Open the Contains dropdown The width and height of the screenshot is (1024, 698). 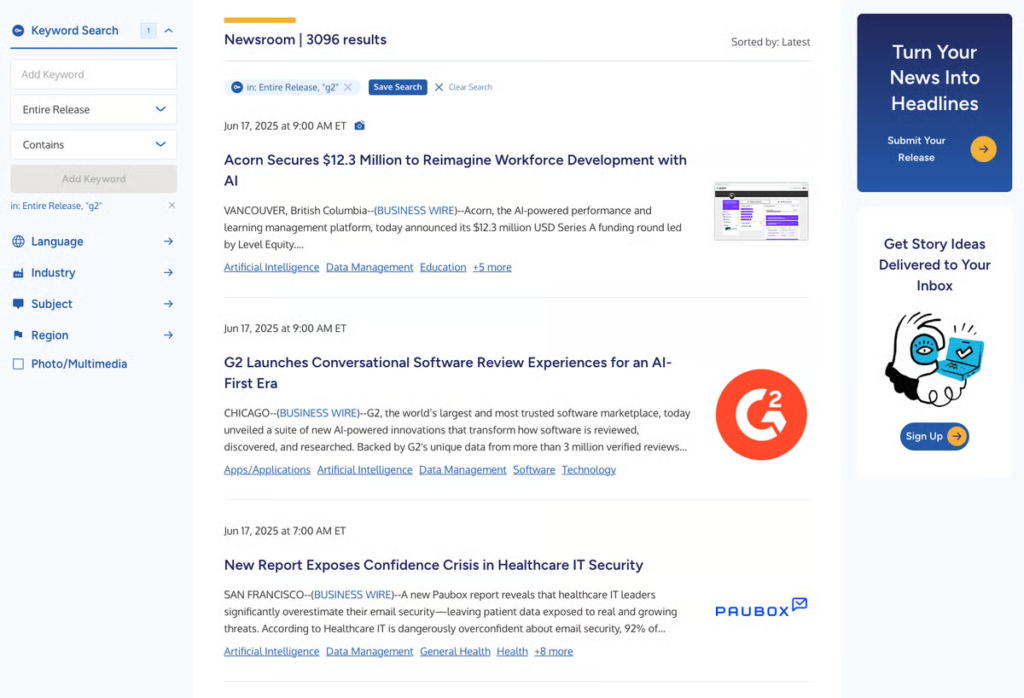(x=93, y=144)
